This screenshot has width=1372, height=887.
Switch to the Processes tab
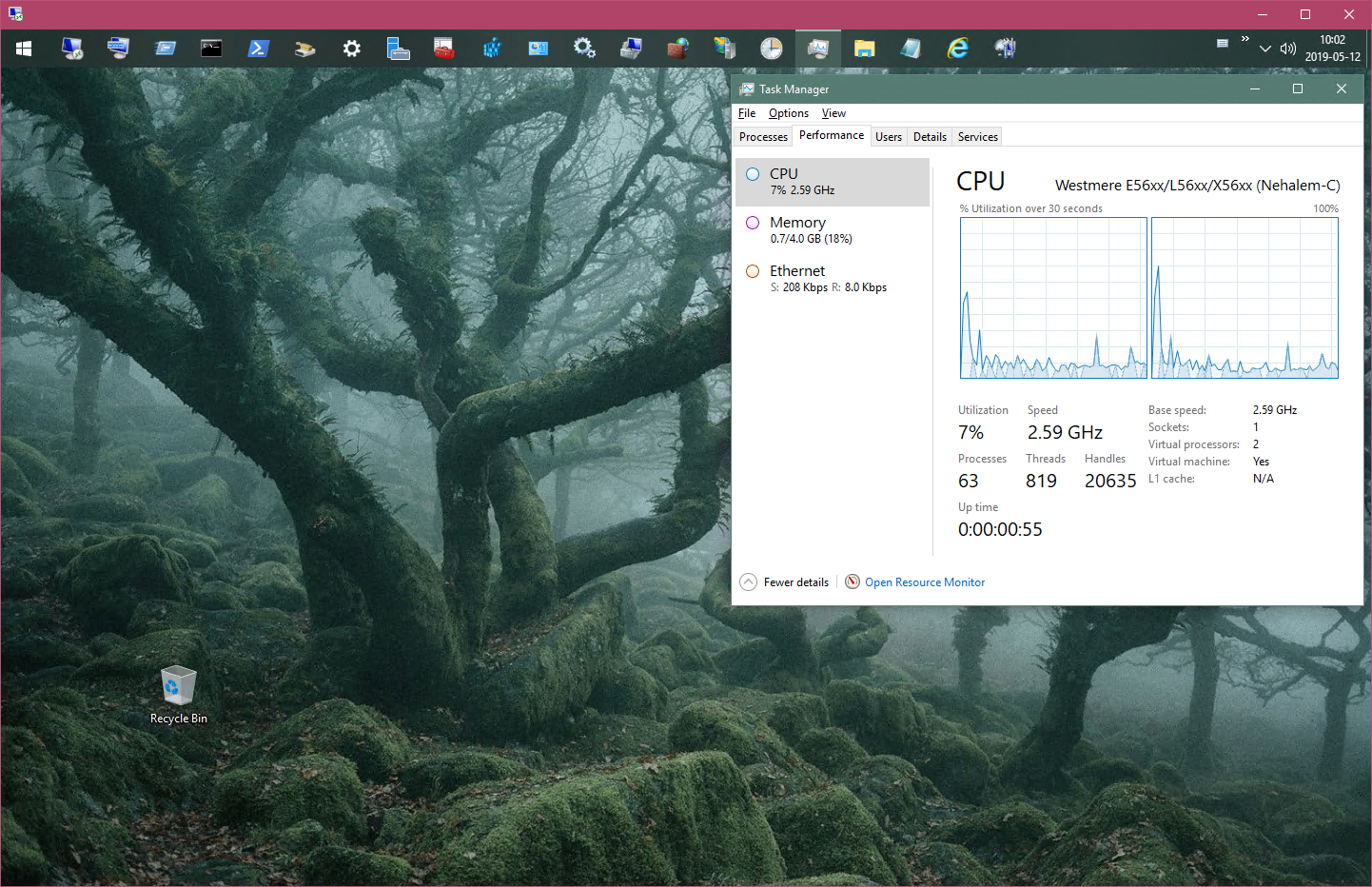(x=762, y=136)
